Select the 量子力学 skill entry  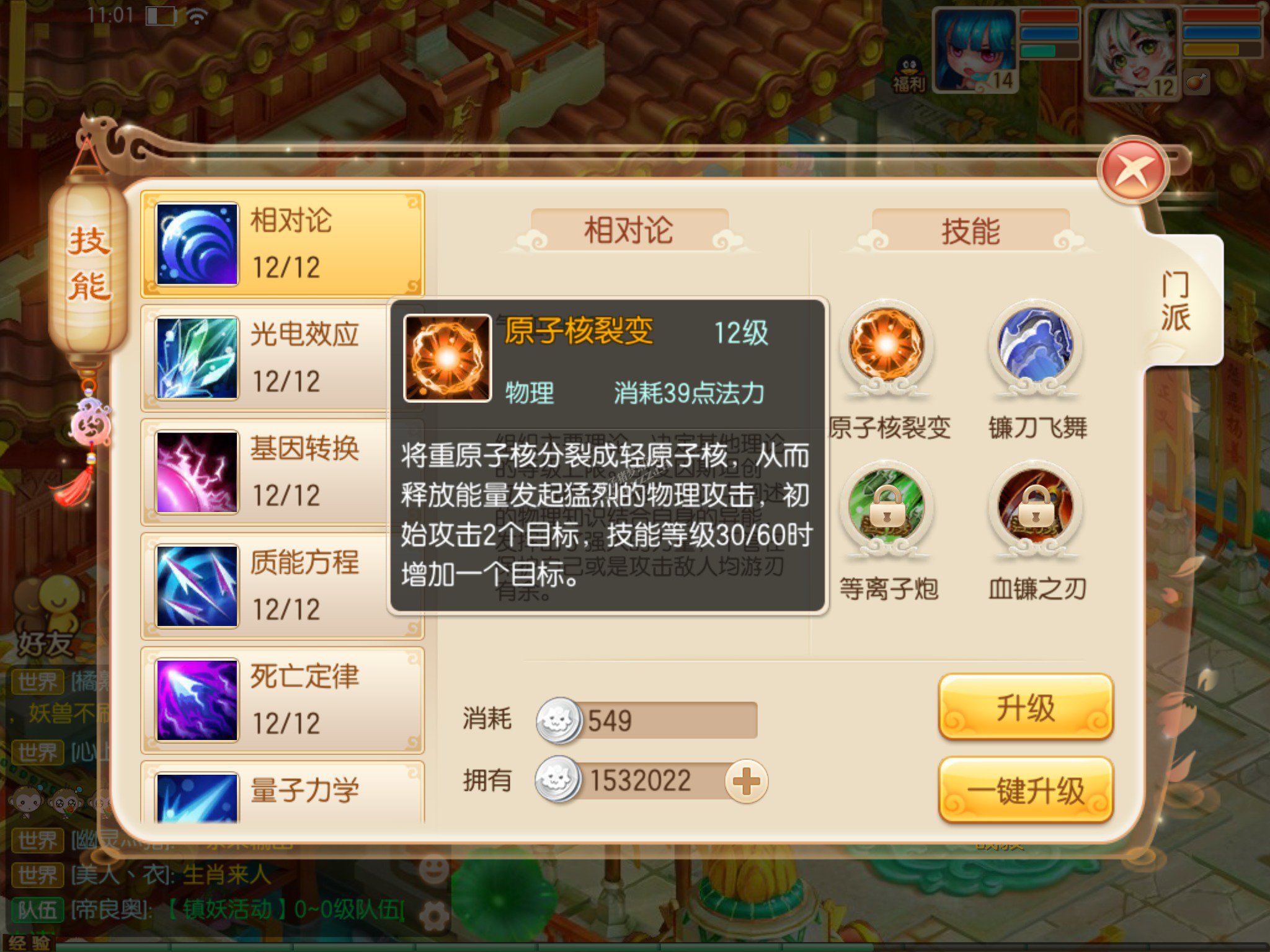point(283,792)
